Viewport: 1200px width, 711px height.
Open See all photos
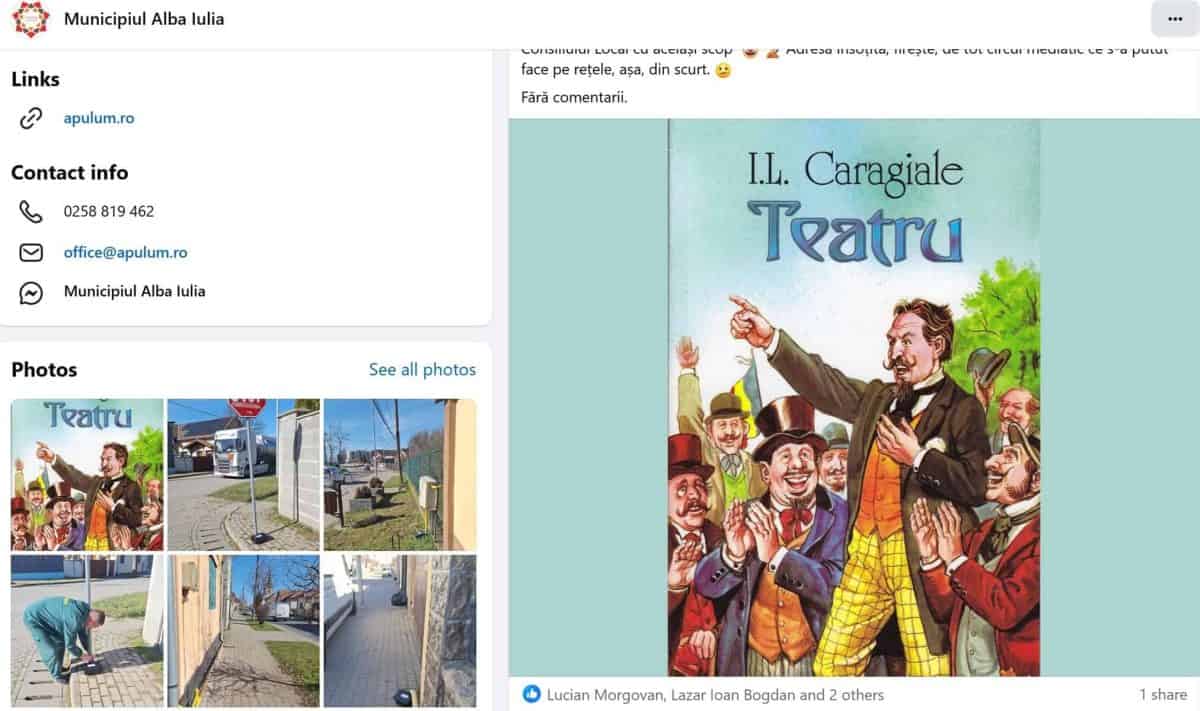pyautogui.click(x=422, y=370)
